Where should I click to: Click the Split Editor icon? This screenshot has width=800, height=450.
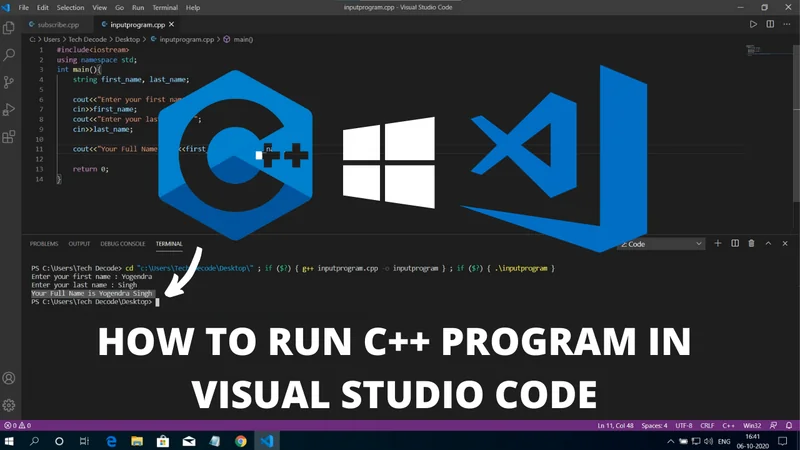(x=770, y=25)
